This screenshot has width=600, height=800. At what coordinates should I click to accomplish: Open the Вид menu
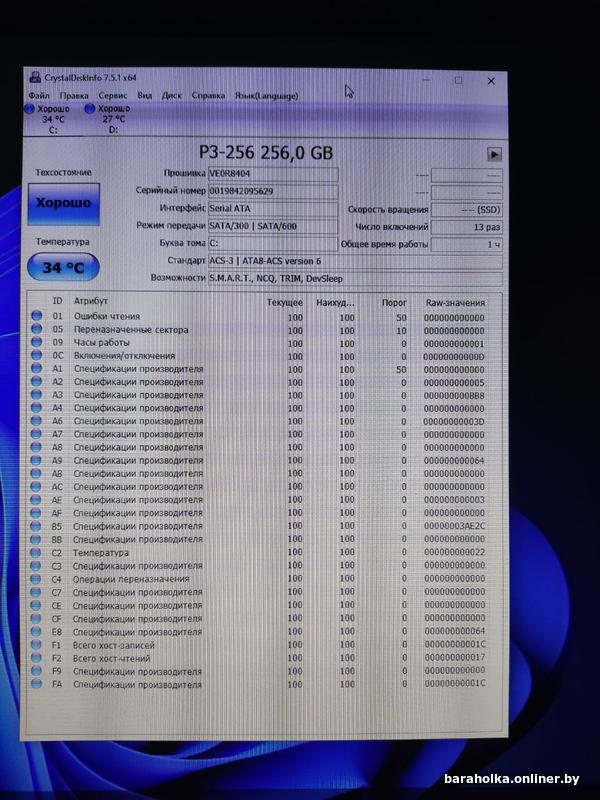click(x=145, y=95)
